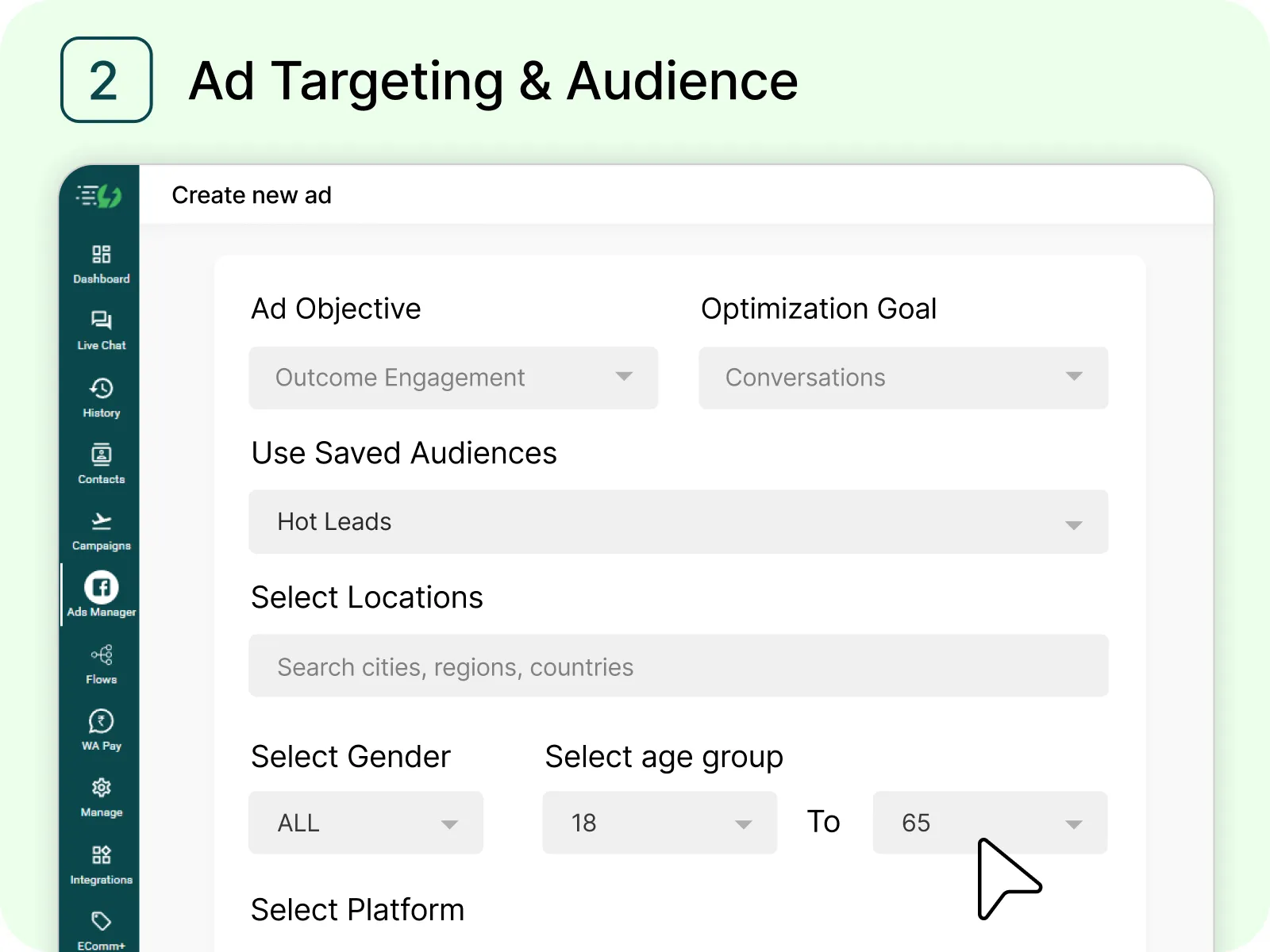1270x952 pixels.
Task: Change the Optimization Goal from Conversations
Action: tap(902, 378)
